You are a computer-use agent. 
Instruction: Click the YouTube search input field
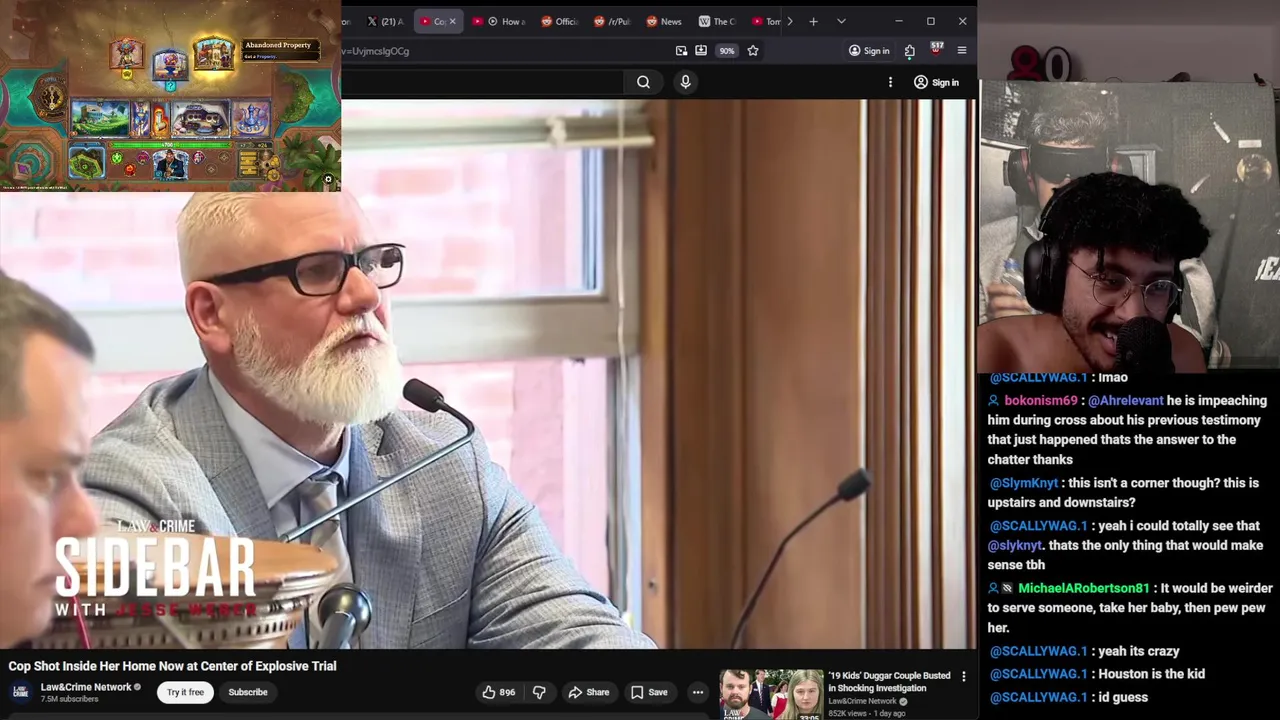[482, 82]
